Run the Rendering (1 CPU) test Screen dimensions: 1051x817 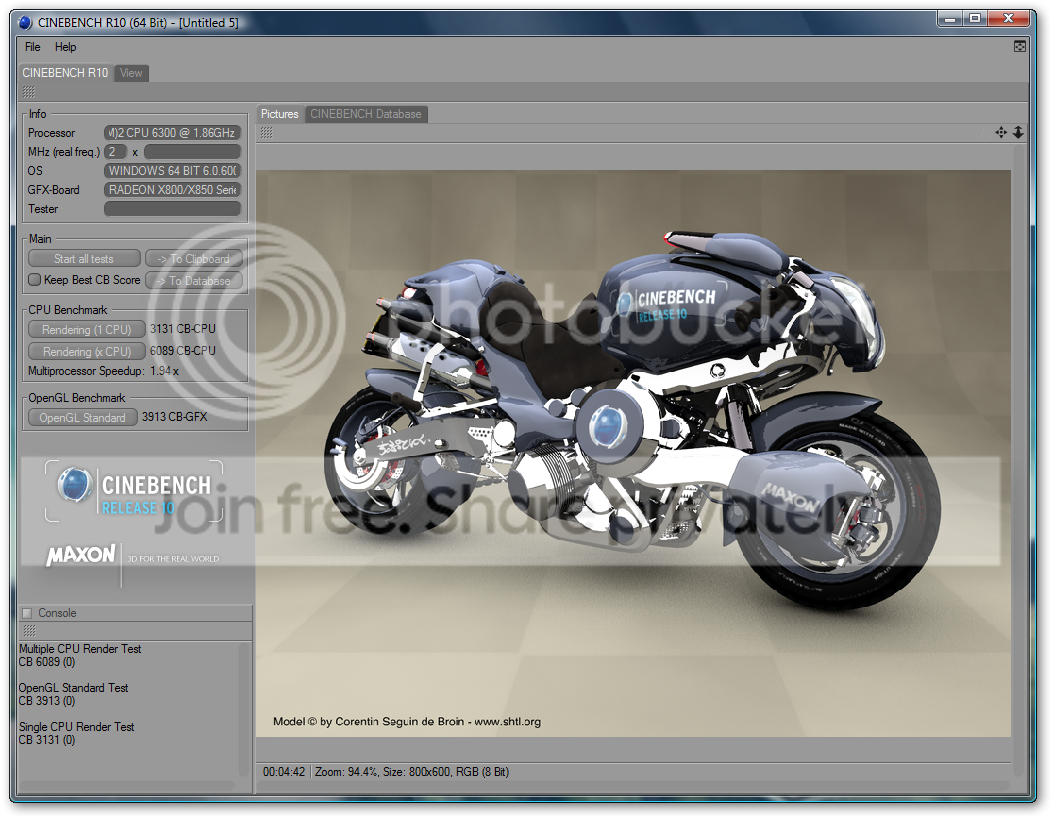click(86, 330)
